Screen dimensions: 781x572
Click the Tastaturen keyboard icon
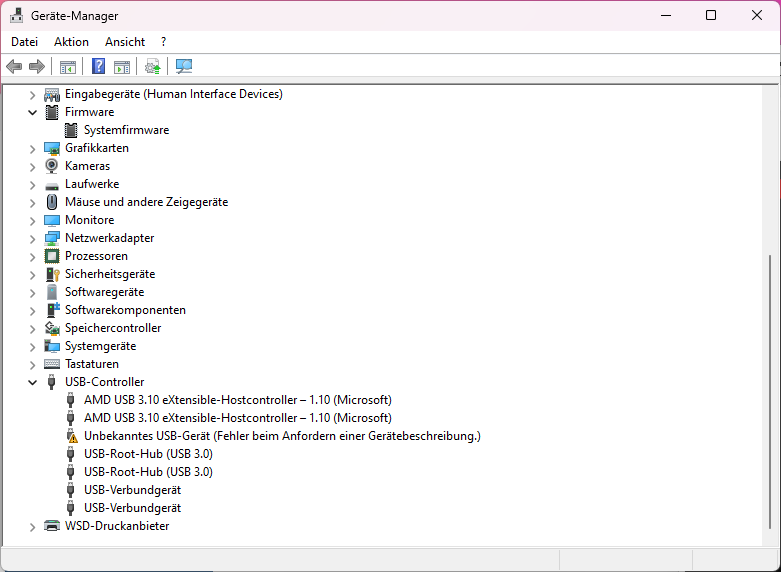click(52, 364)
